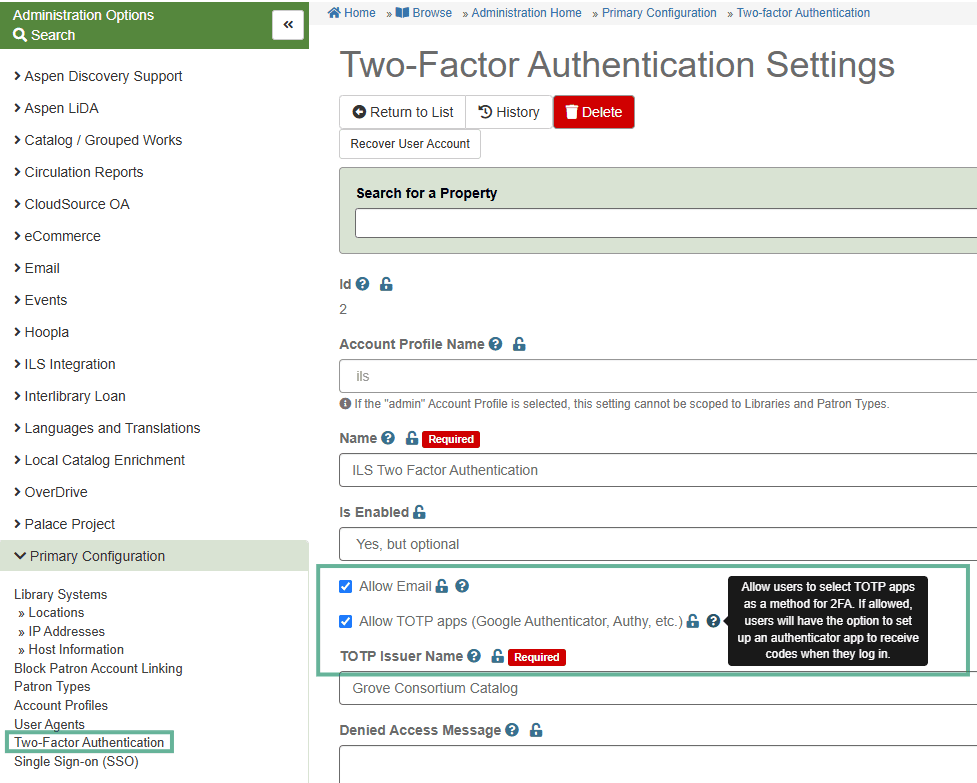Expand Palace Project section
The image size is (977, 783).
coord(64,524)
